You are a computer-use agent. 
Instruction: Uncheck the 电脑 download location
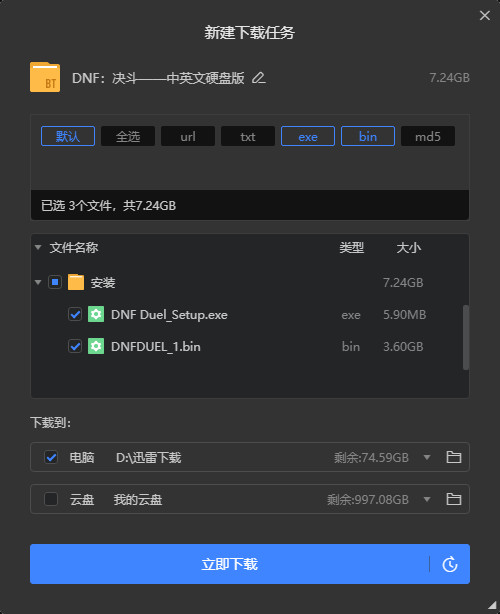click(x=51, y=457)
